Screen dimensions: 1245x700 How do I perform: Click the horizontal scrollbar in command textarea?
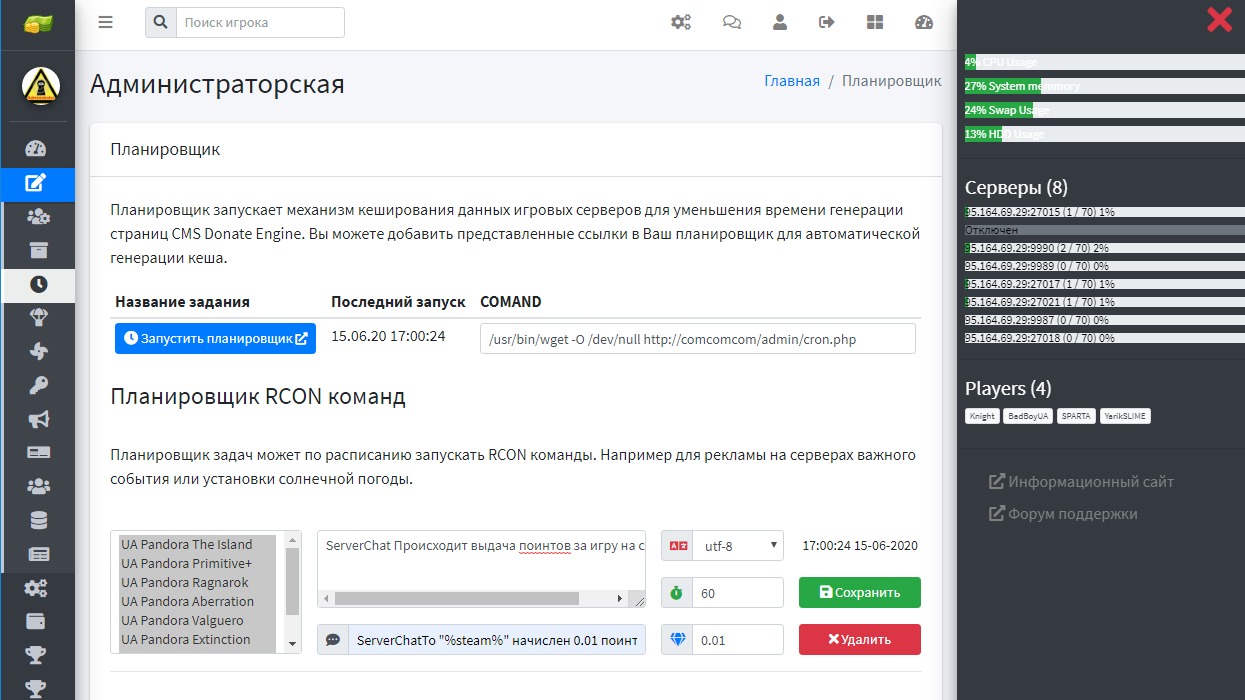pos(456,598)
